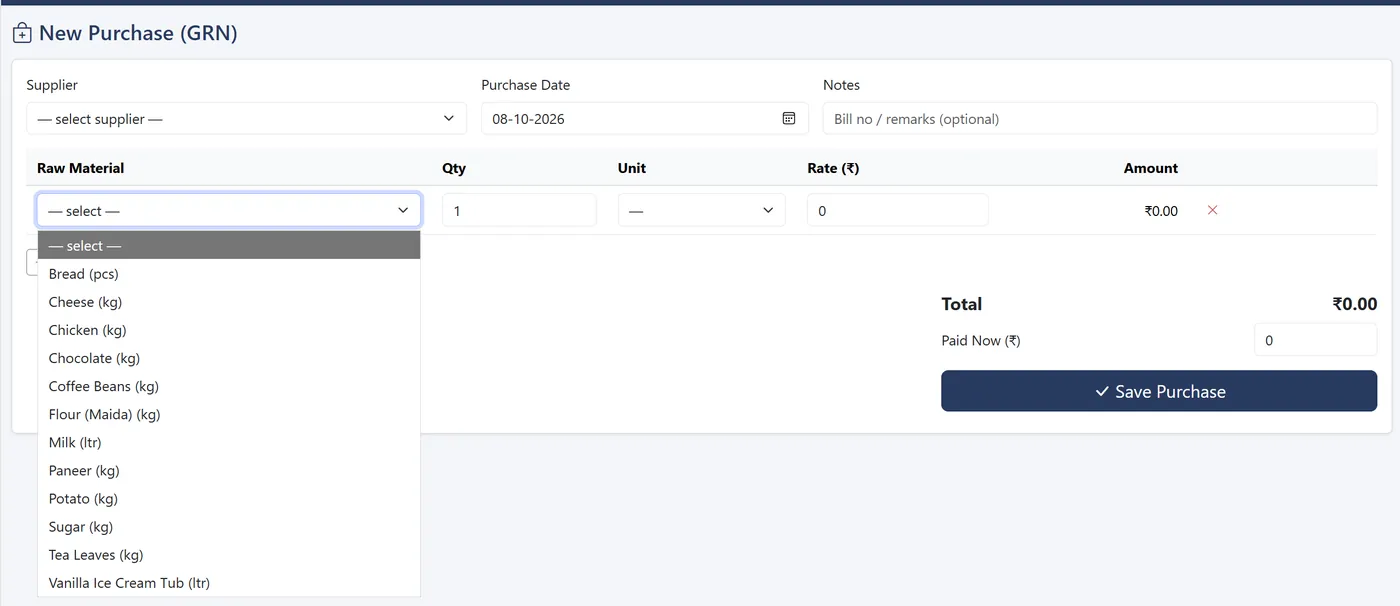Select Paneer (kg) from the list
The height and width of the screenshot is (606, 1400).
pyautogui.click(x=229, y=470)
